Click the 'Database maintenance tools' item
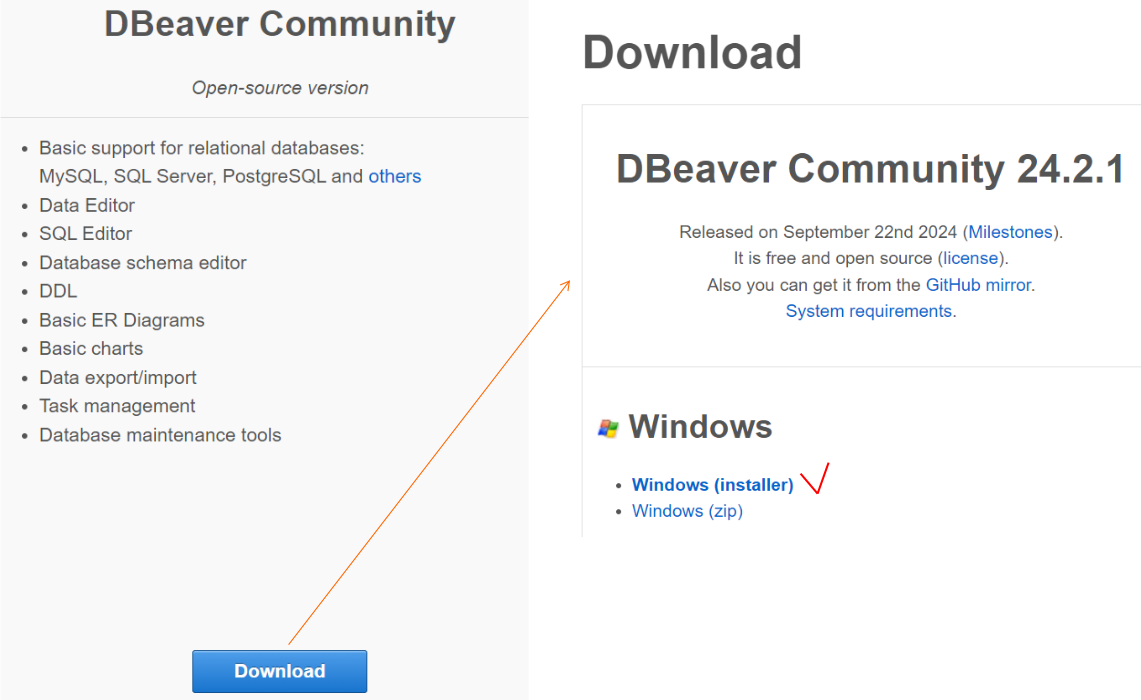The image size is (1141, 700). click(160, 435)
